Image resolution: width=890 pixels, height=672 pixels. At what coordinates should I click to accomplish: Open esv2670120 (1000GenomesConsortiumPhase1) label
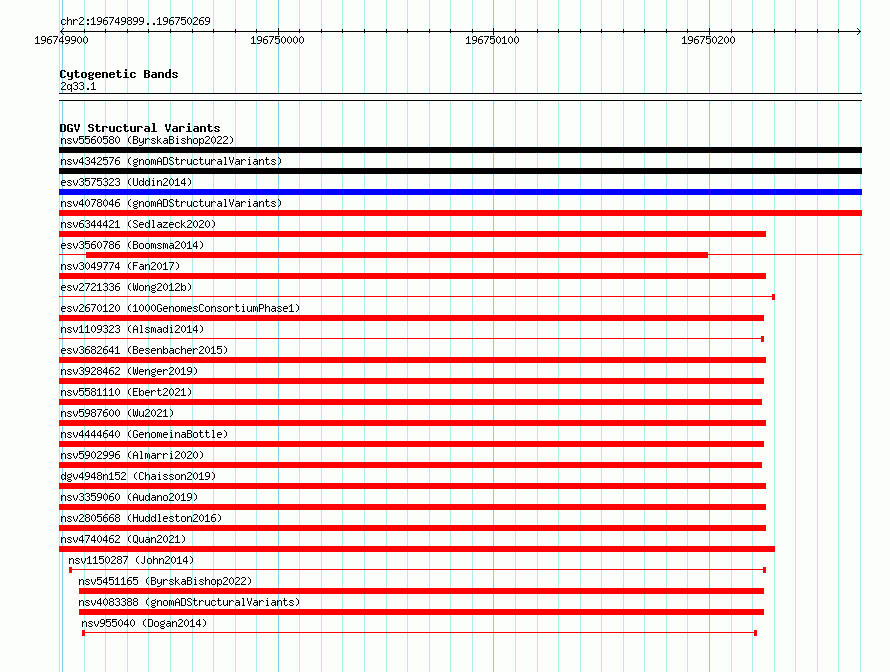click(180, 308)
